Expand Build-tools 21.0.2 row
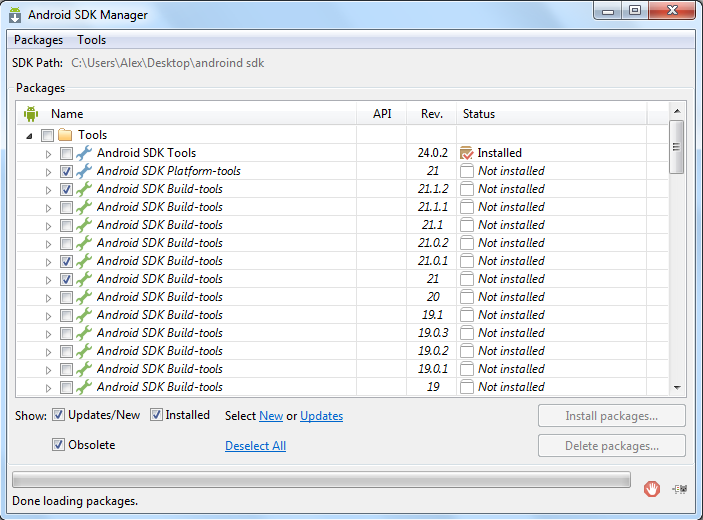The width and height of the screenshot is (703, 520). (48, 244)
